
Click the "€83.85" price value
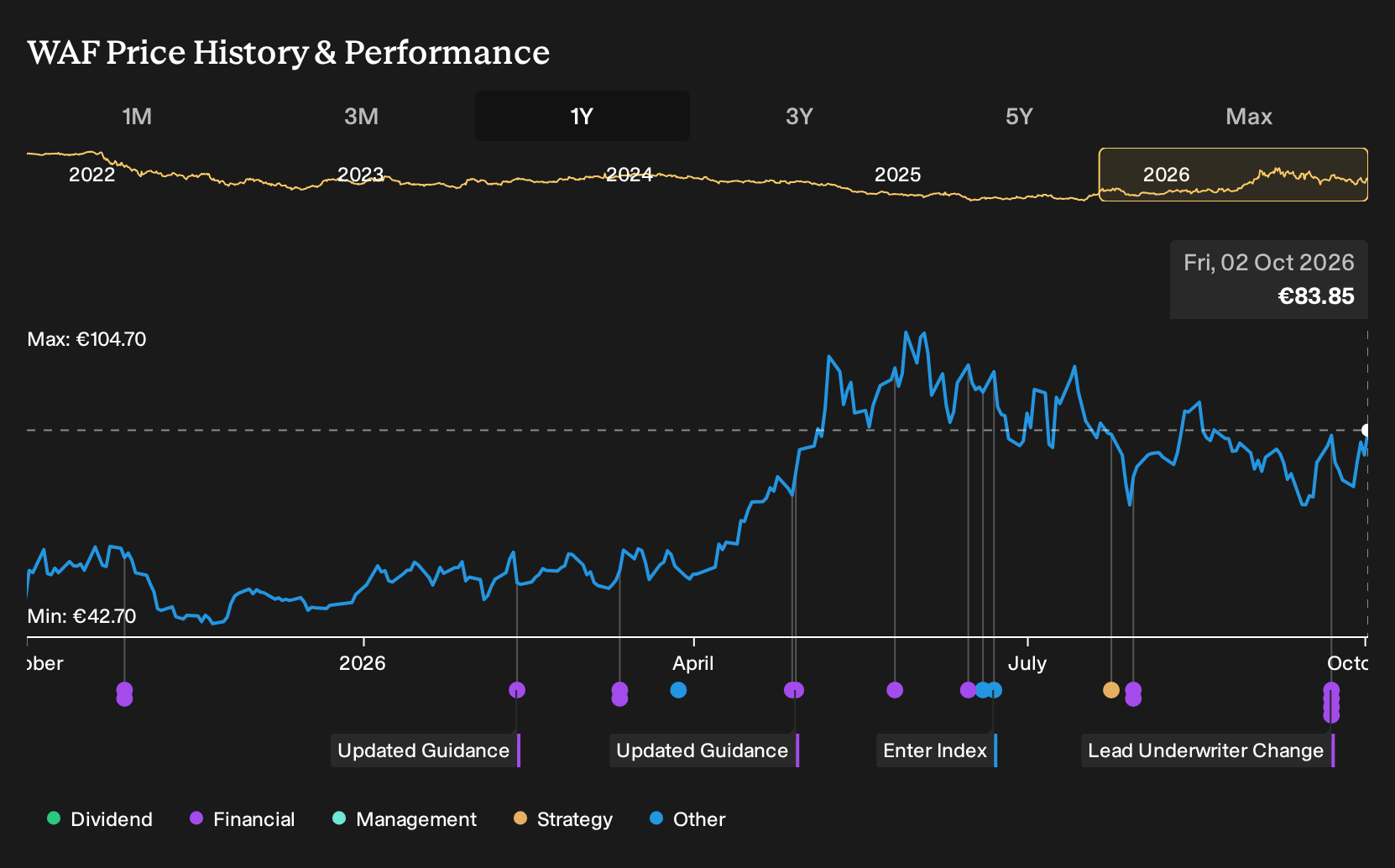[x=1316, y=296]
